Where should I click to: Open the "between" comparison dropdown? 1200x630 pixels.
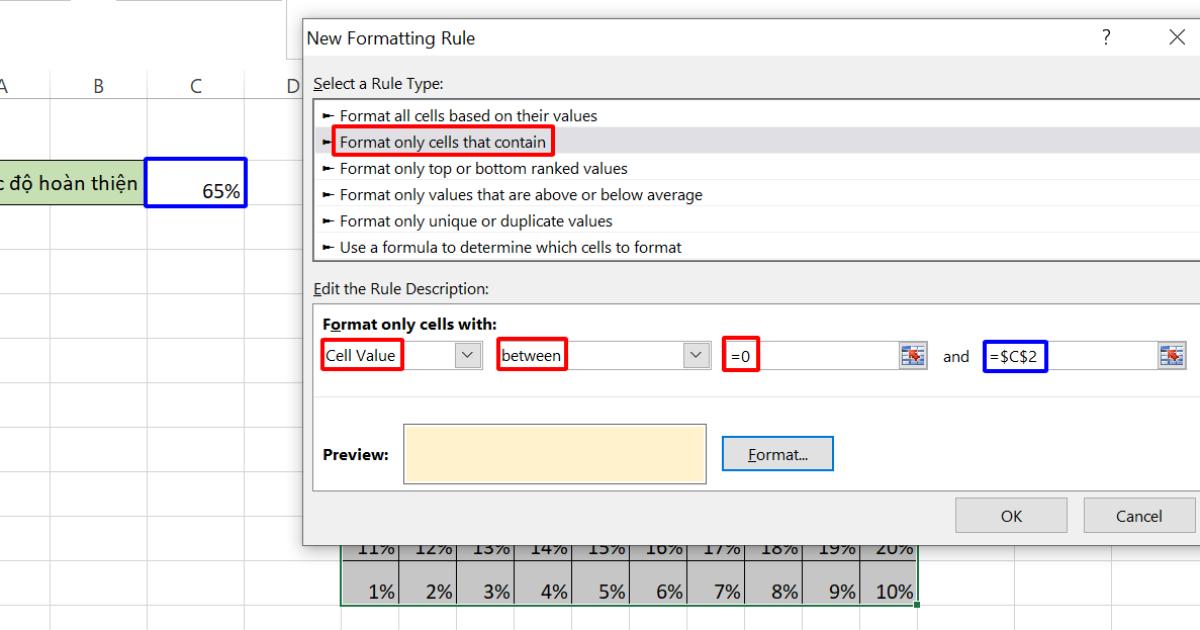(x=695, y=356)
